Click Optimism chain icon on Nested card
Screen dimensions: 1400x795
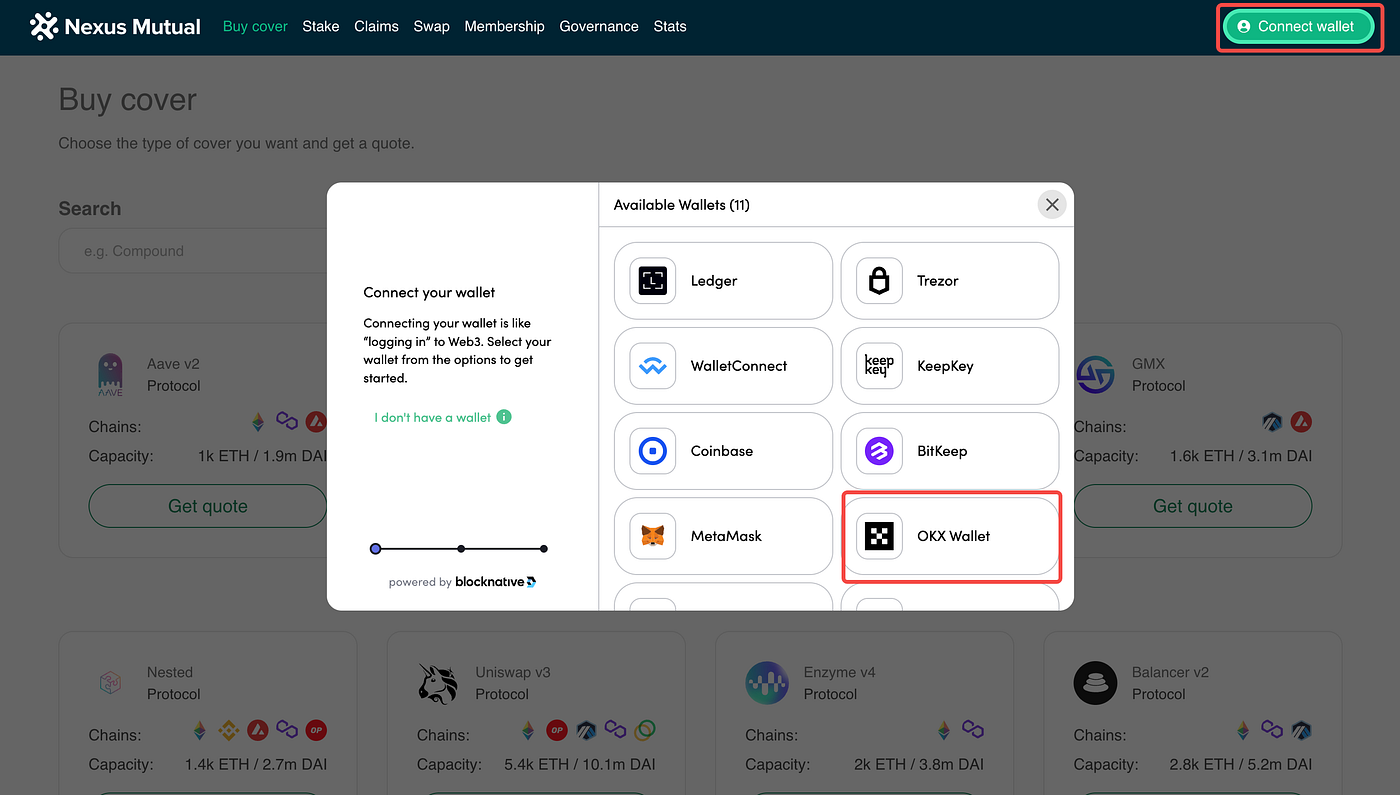click(x=316, y=730)
